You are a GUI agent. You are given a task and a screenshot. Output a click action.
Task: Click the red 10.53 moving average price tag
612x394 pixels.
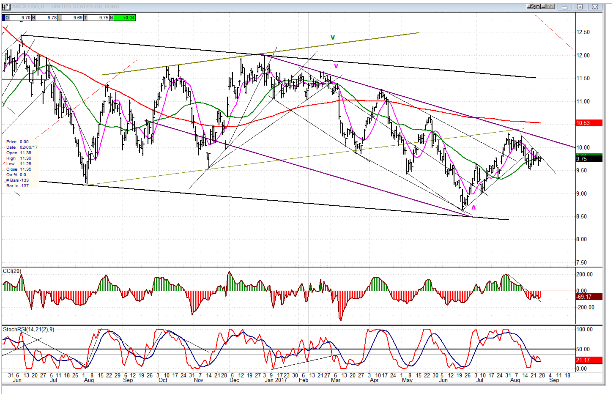coord(589,123)
